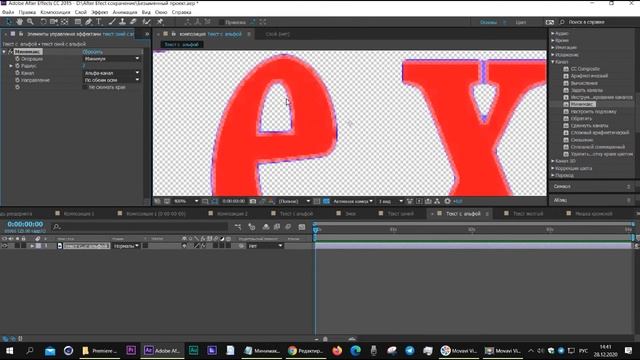Toggle stopwatch for 'Канал' property
640x360 pixels.
[17, 73]
